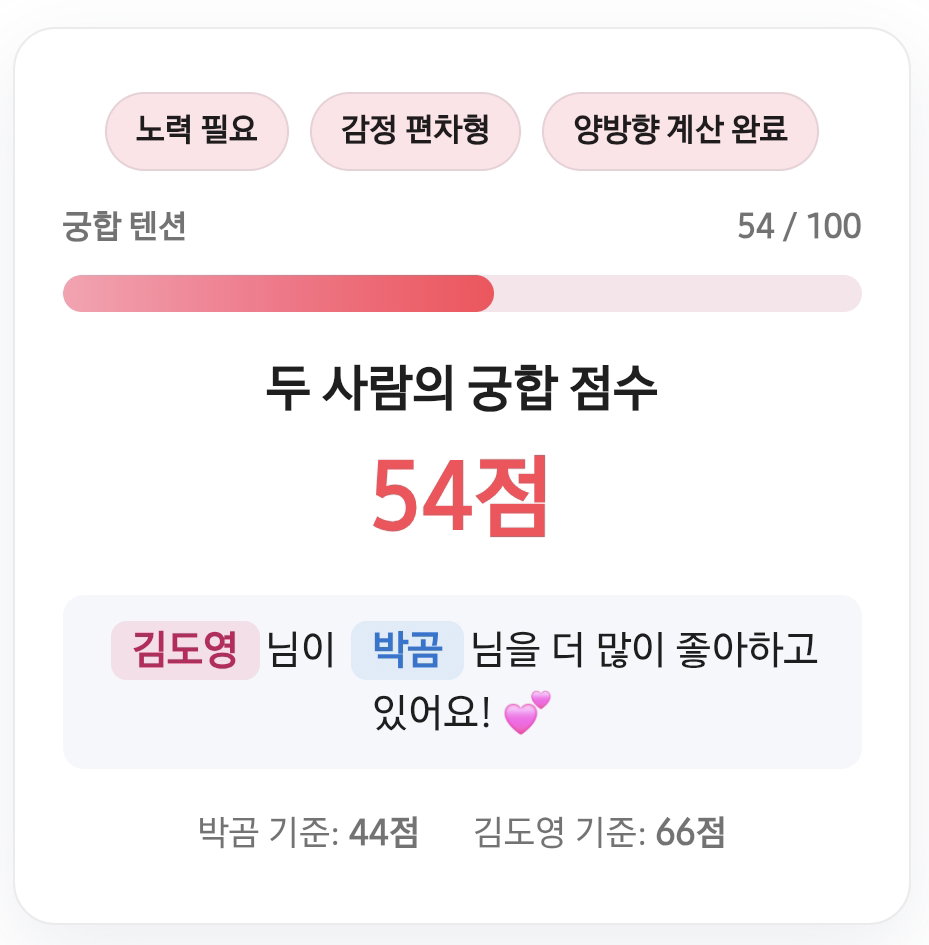
Task: Select the 감정 편차형 tag chip
Action: click(x=415, y=131)
